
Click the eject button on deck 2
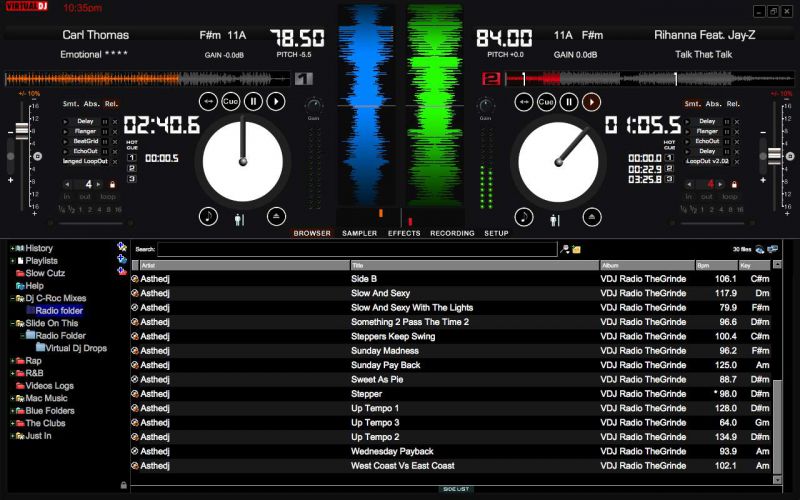coord(592,217)
